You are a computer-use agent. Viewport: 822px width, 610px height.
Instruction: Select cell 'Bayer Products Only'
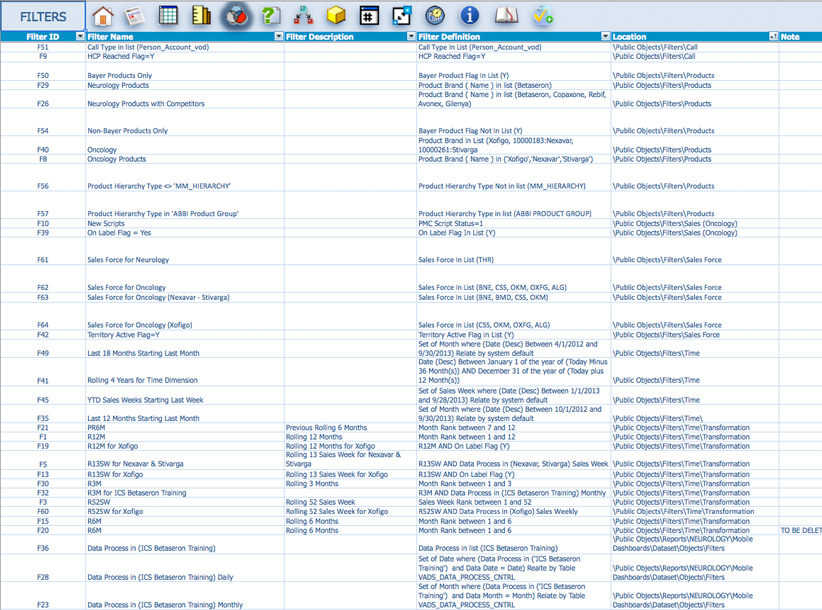click(x=120, y=75)
